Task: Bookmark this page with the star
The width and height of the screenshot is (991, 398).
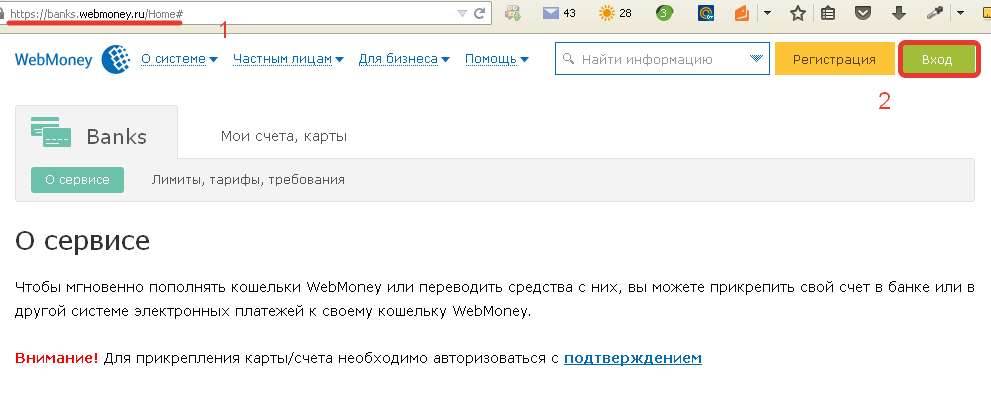Action: tap(798, 13)
